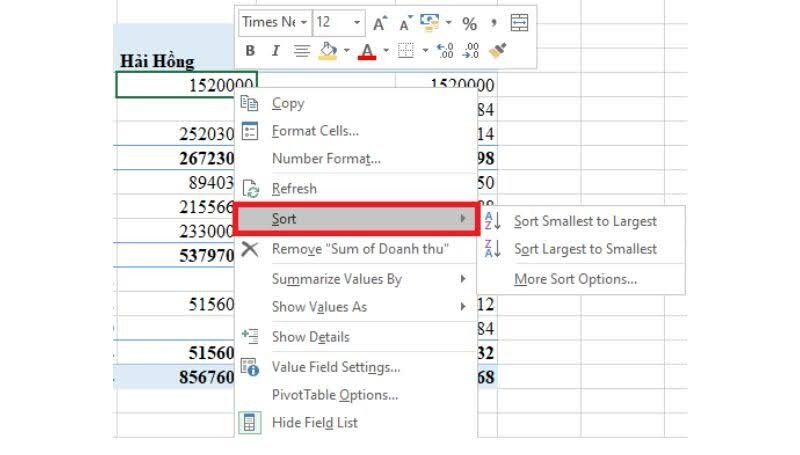800x455 pixels.
Task: Click Refresh in the context menu
Action: (x=356, y=189)
